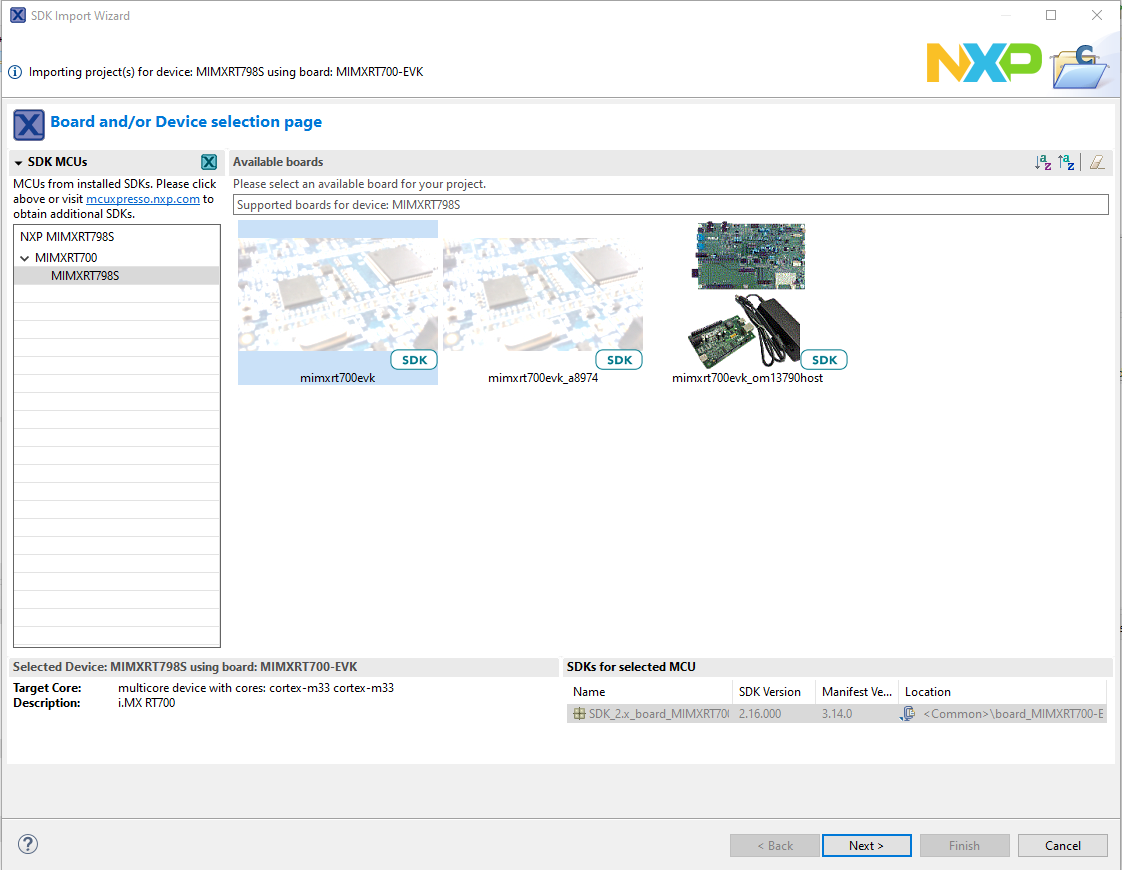
Task: Collapse the SDK MCUs section
Action: [x=18, y=162]
